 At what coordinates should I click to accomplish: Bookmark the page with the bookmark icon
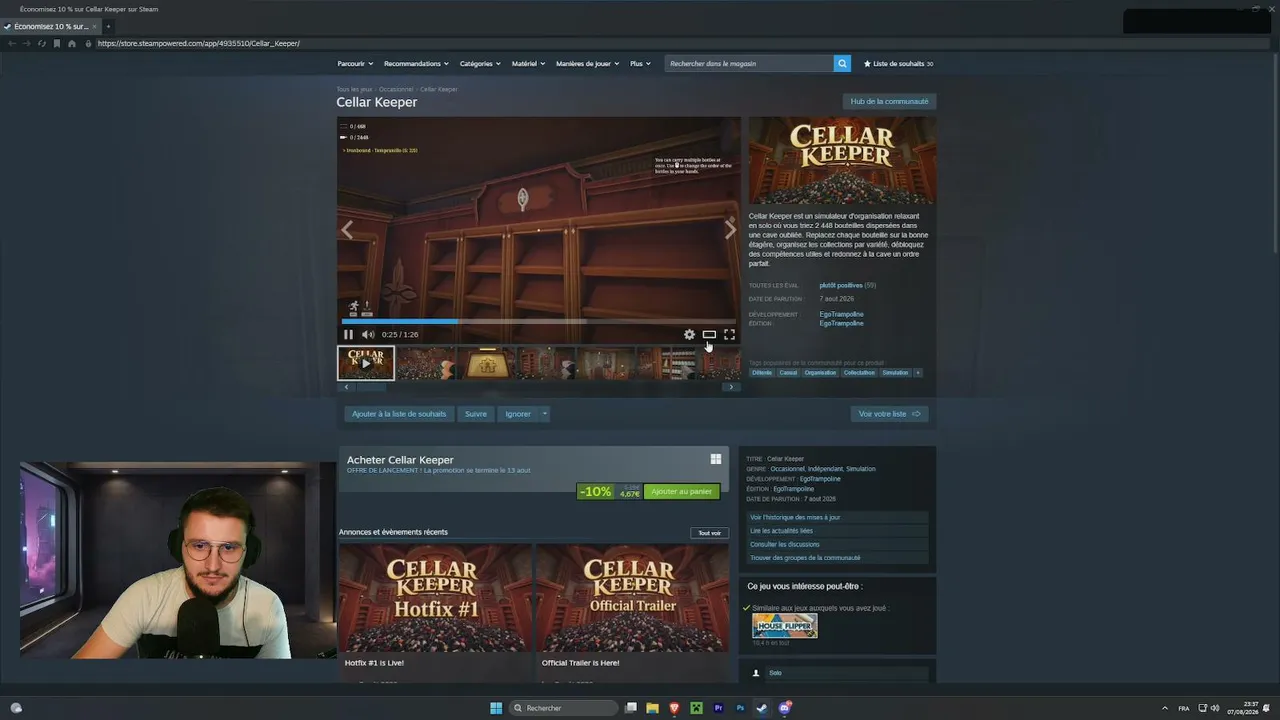(x=57, y=44)
